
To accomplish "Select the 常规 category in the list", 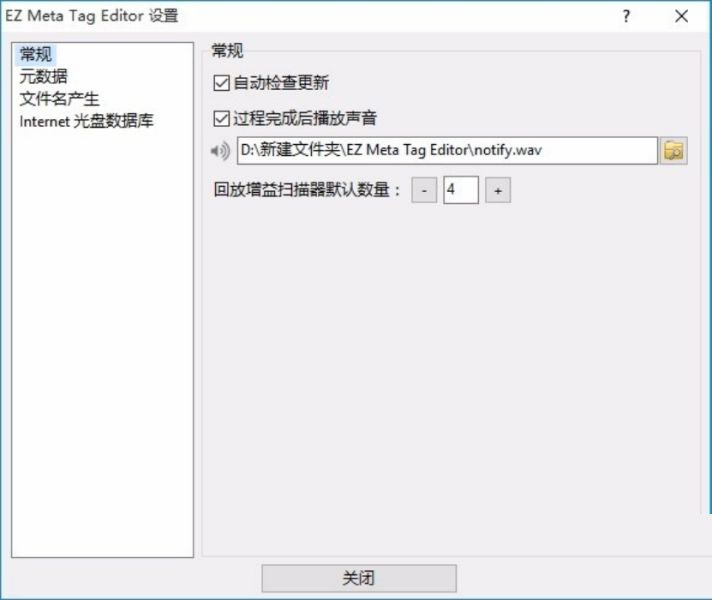I will pos(35,54).
